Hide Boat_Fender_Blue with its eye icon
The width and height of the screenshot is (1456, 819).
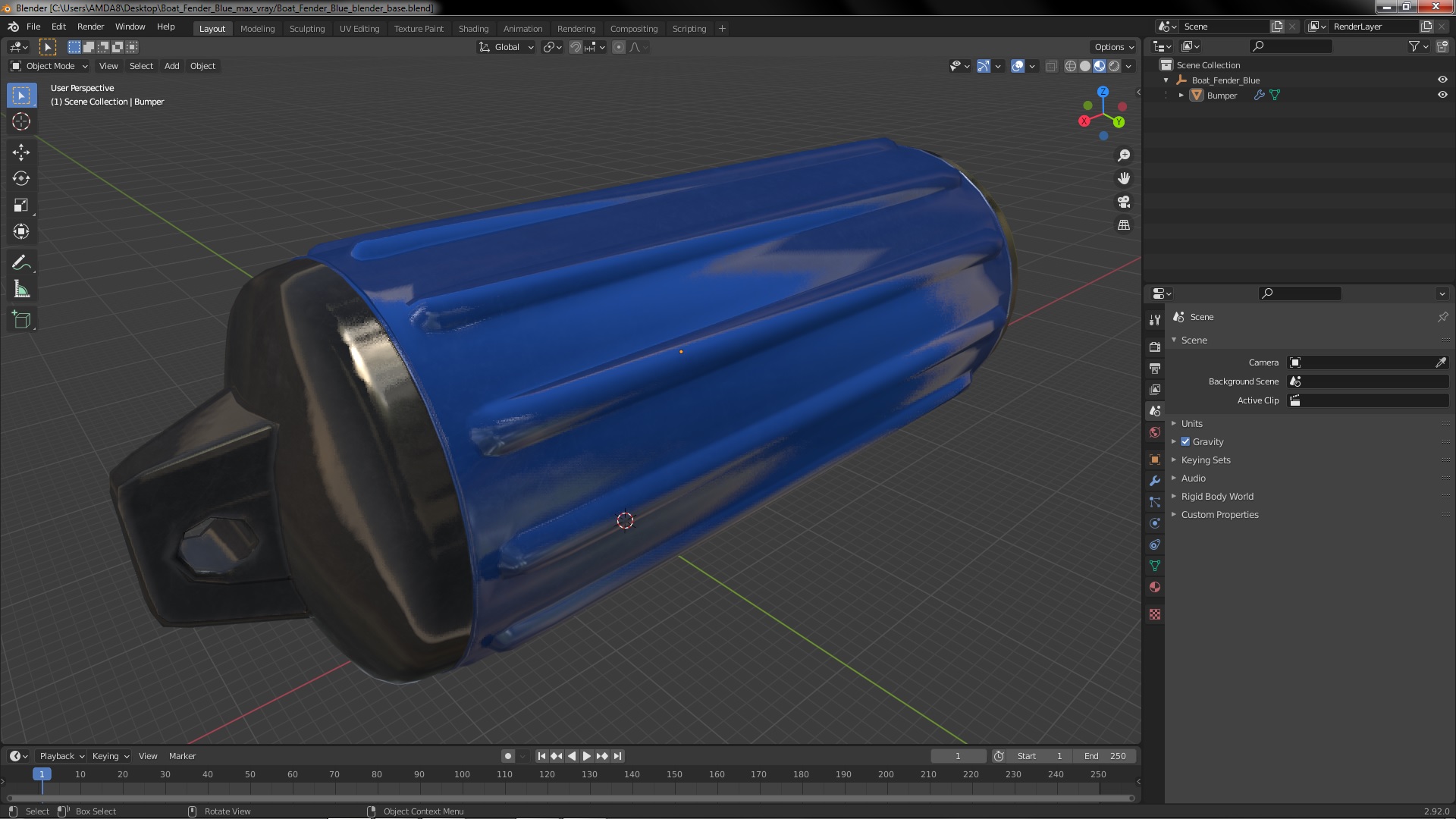[1442, 80]
